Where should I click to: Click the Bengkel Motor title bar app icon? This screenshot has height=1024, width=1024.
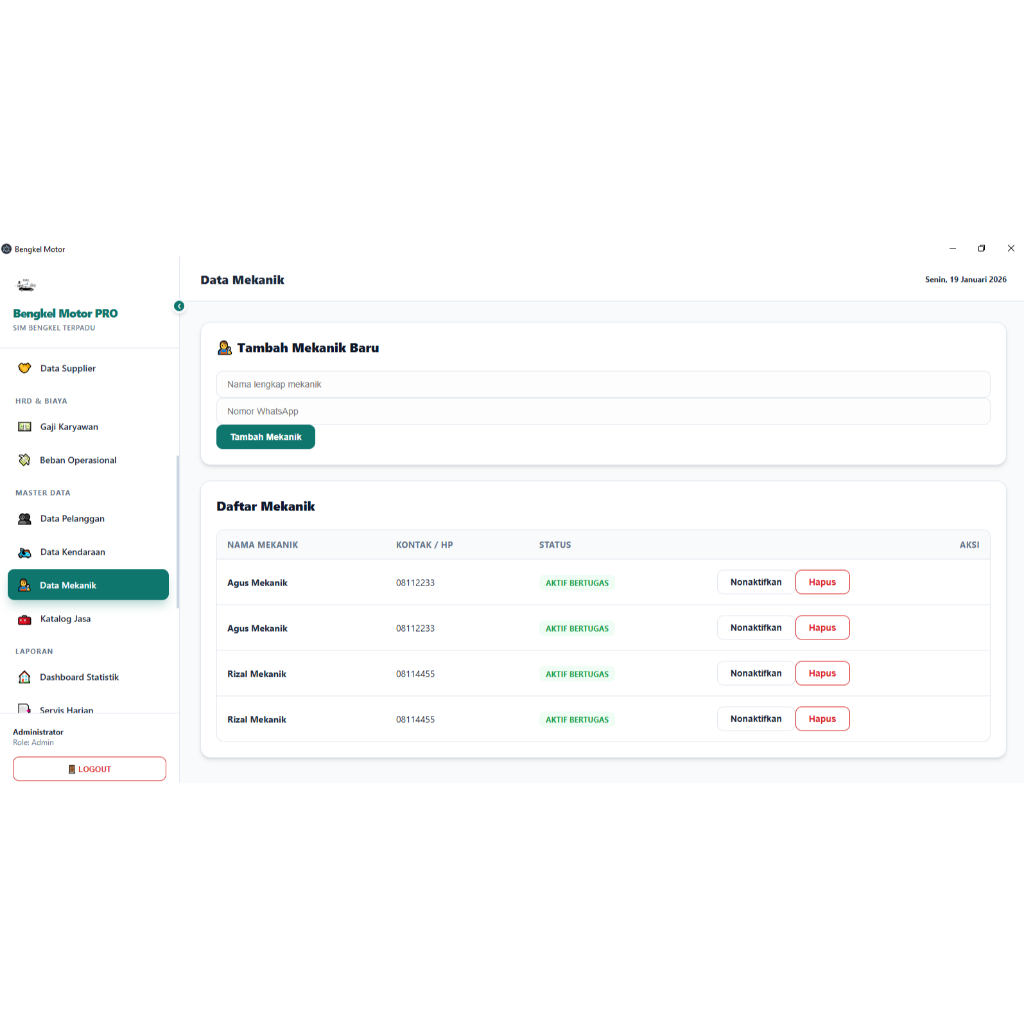[7, 249]
